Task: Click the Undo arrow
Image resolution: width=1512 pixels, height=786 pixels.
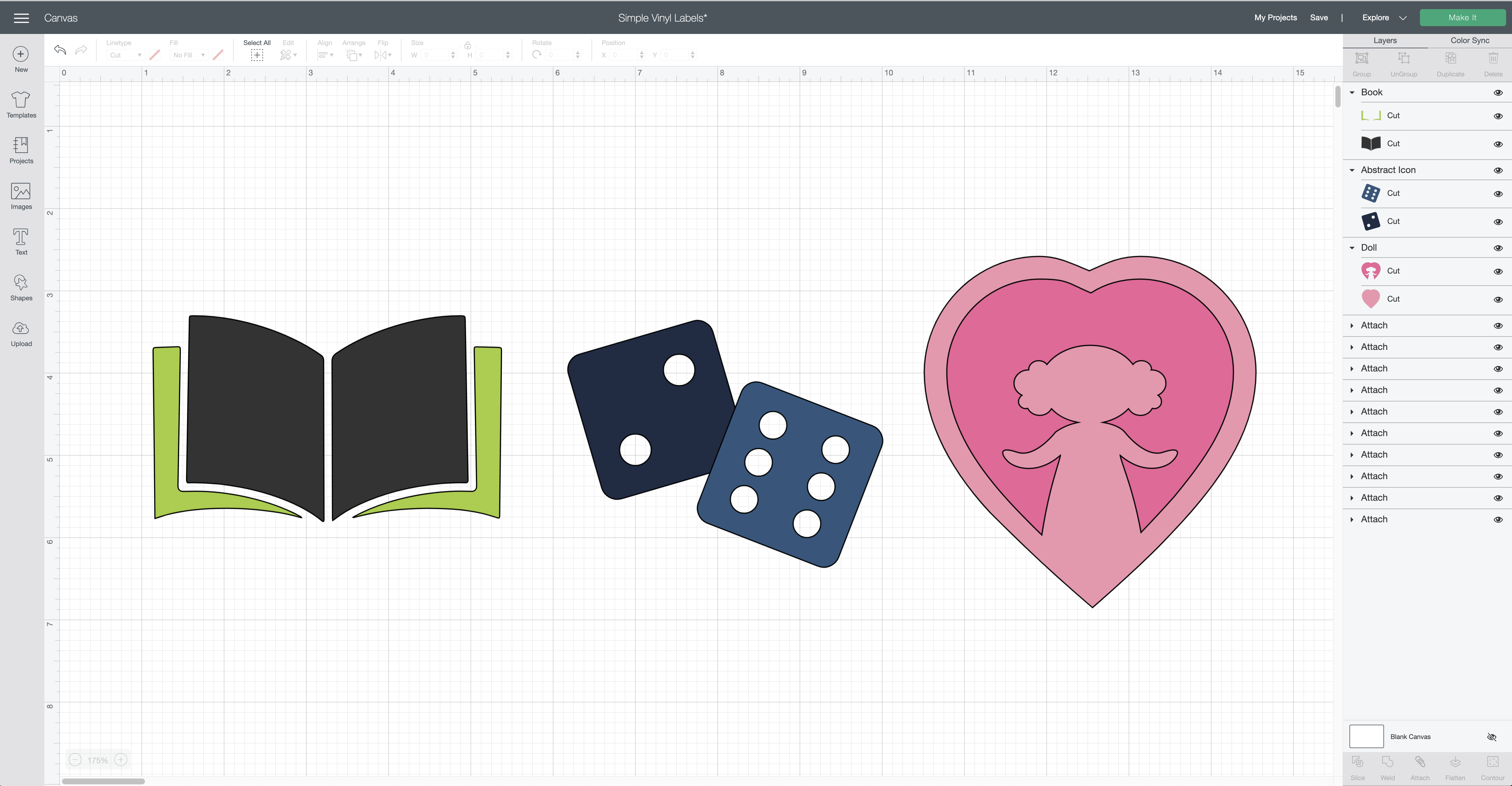Action: pos(60,50)
